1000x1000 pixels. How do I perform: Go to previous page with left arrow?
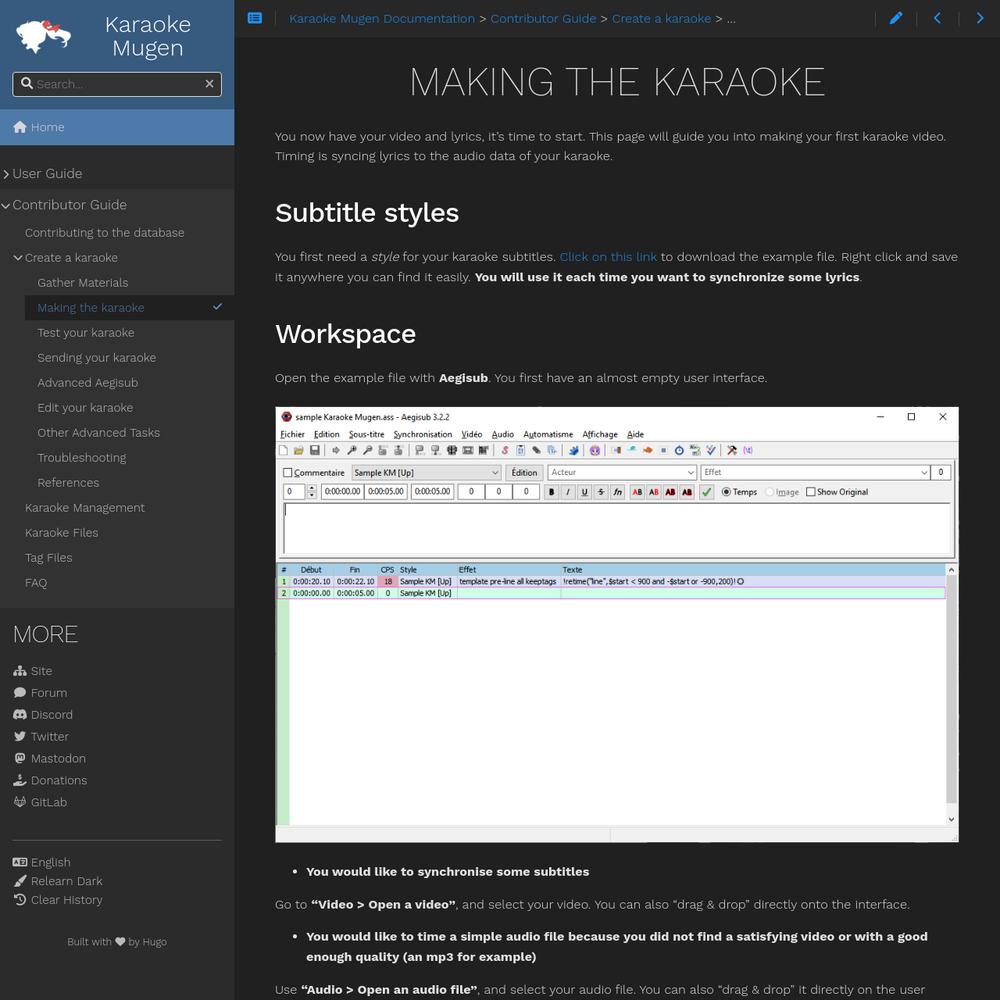pyautogui.click(x=937, y=18)
